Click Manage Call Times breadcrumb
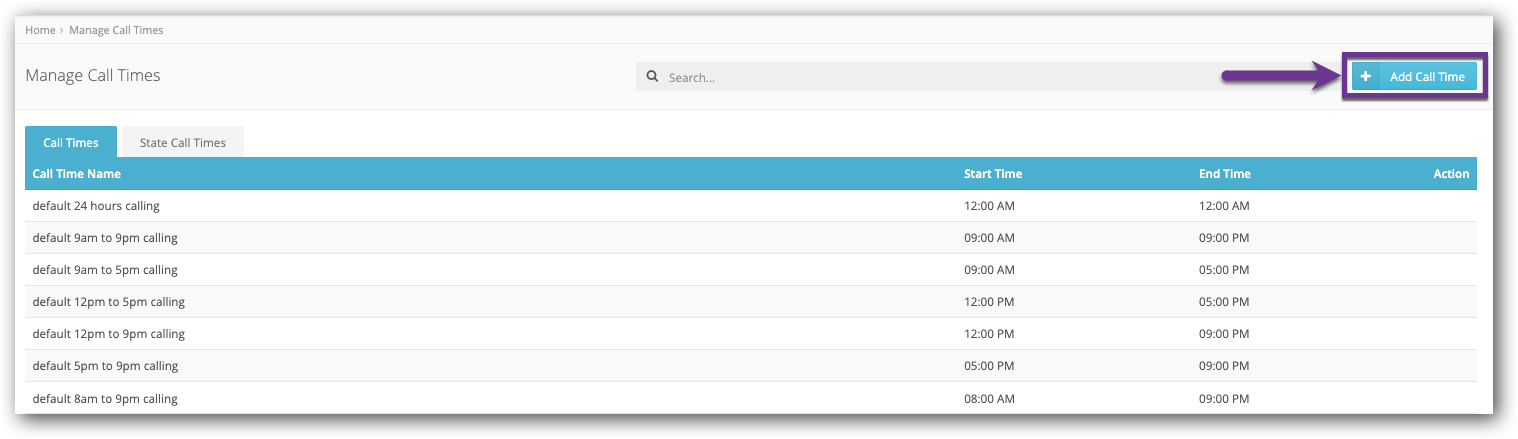This screenshot has height=439, width=1518. coord(116,30)
